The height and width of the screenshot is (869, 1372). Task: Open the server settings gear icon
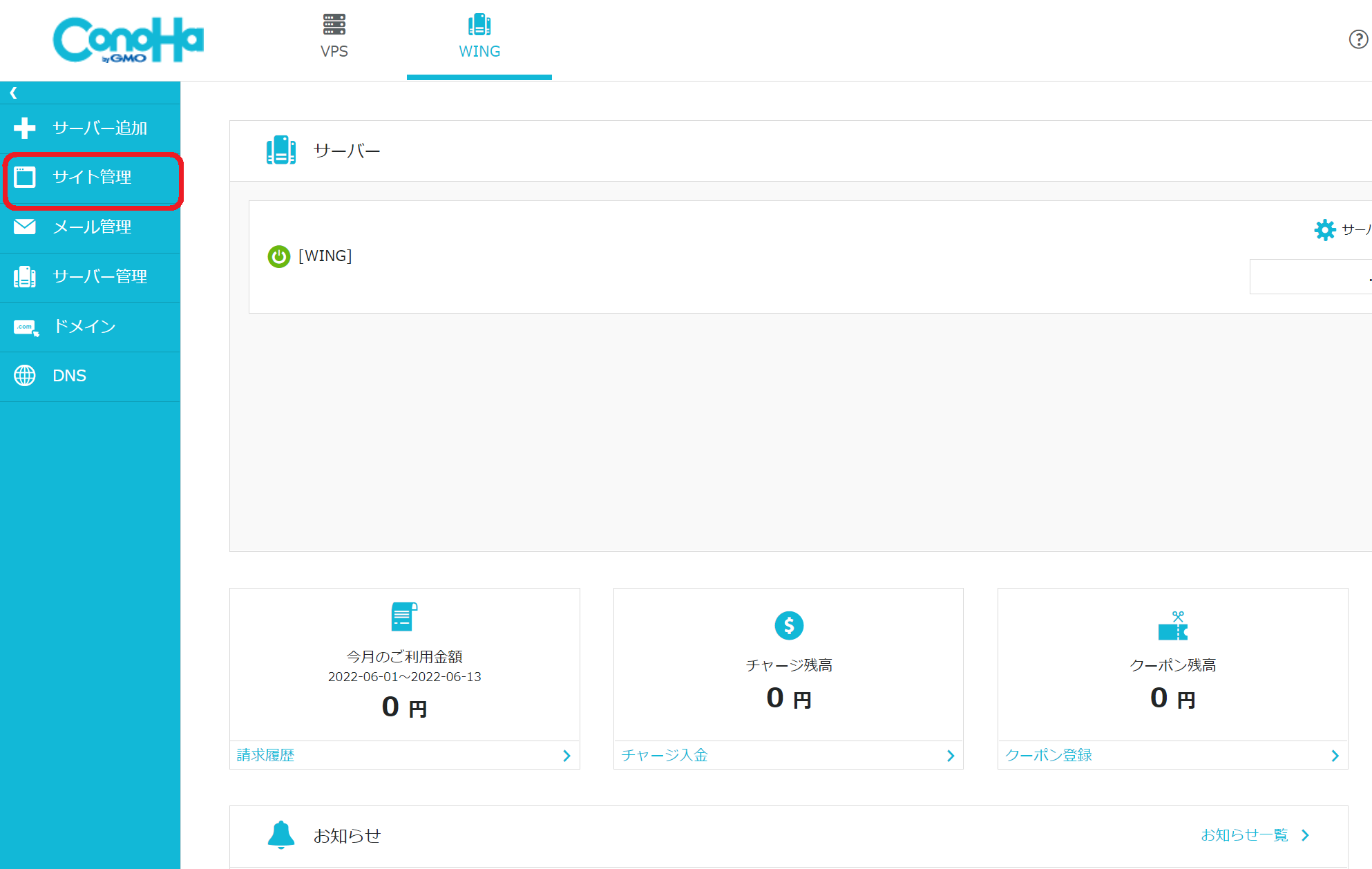1325,230
